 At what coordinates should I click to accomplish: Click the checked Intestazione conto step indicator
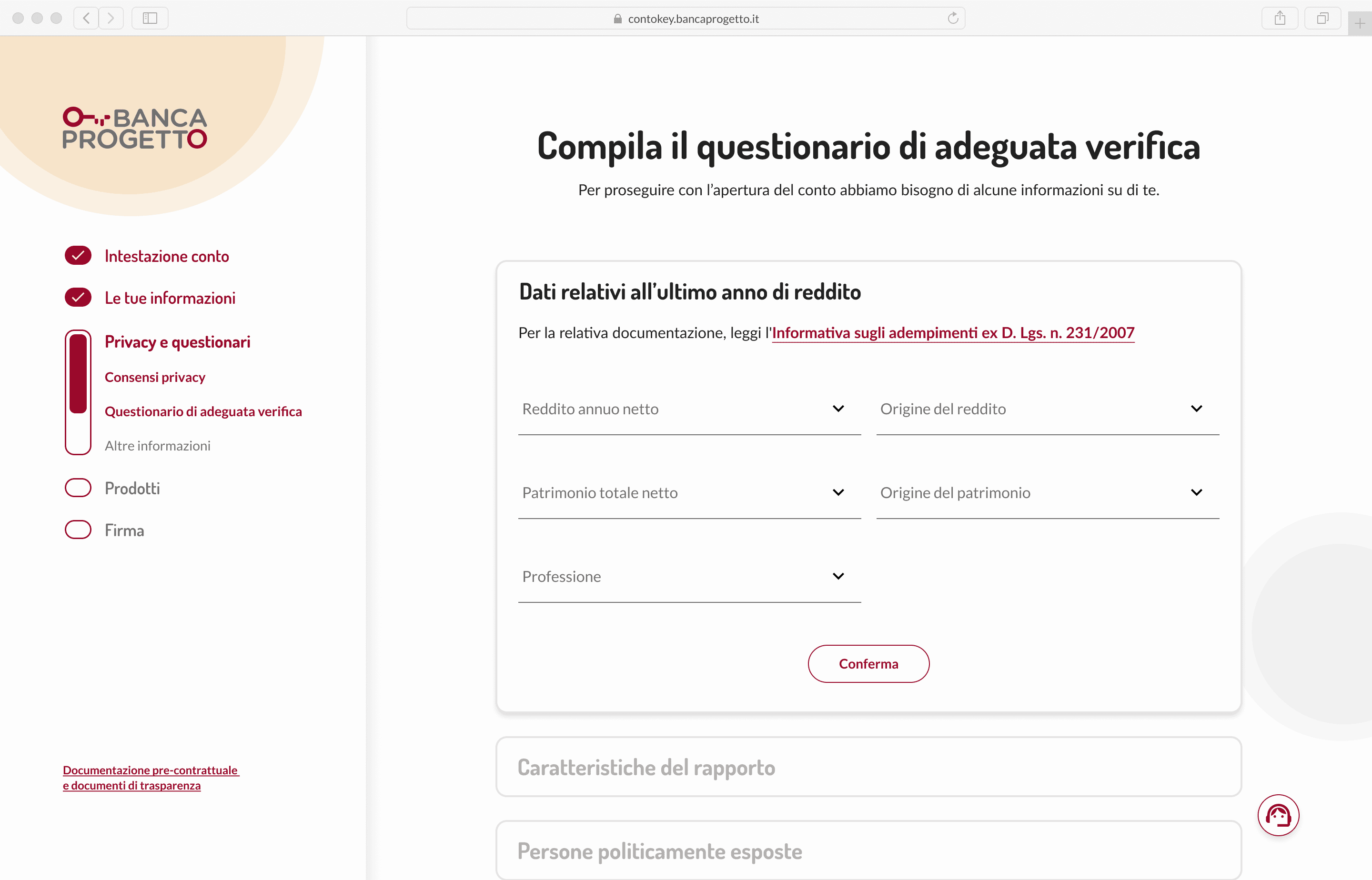click(x=78, y=255)
